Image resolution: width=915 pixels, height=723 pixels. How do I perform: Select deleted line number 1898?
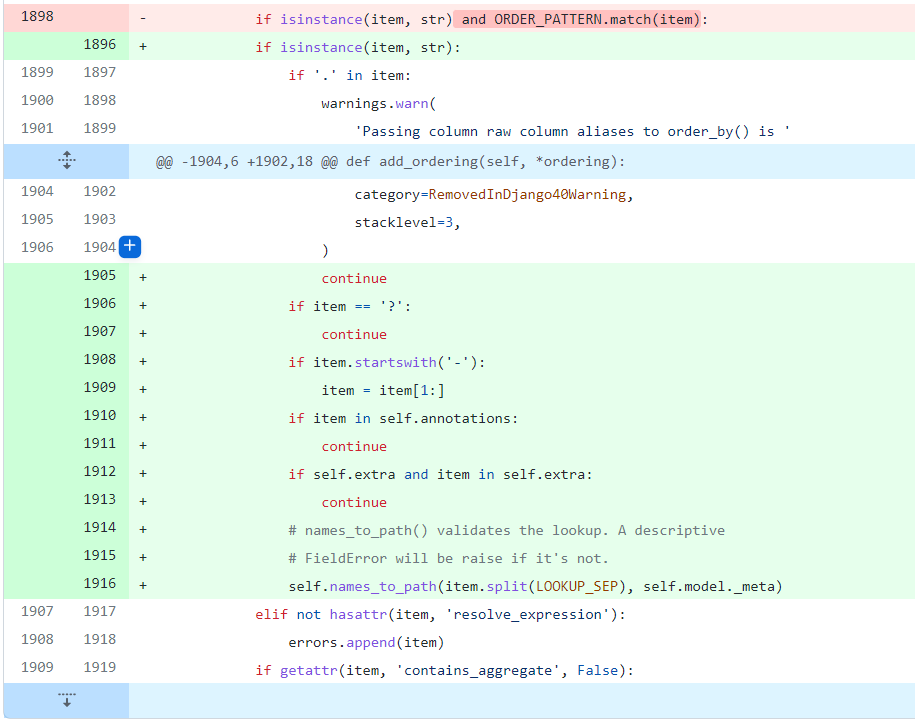point(37,16)
